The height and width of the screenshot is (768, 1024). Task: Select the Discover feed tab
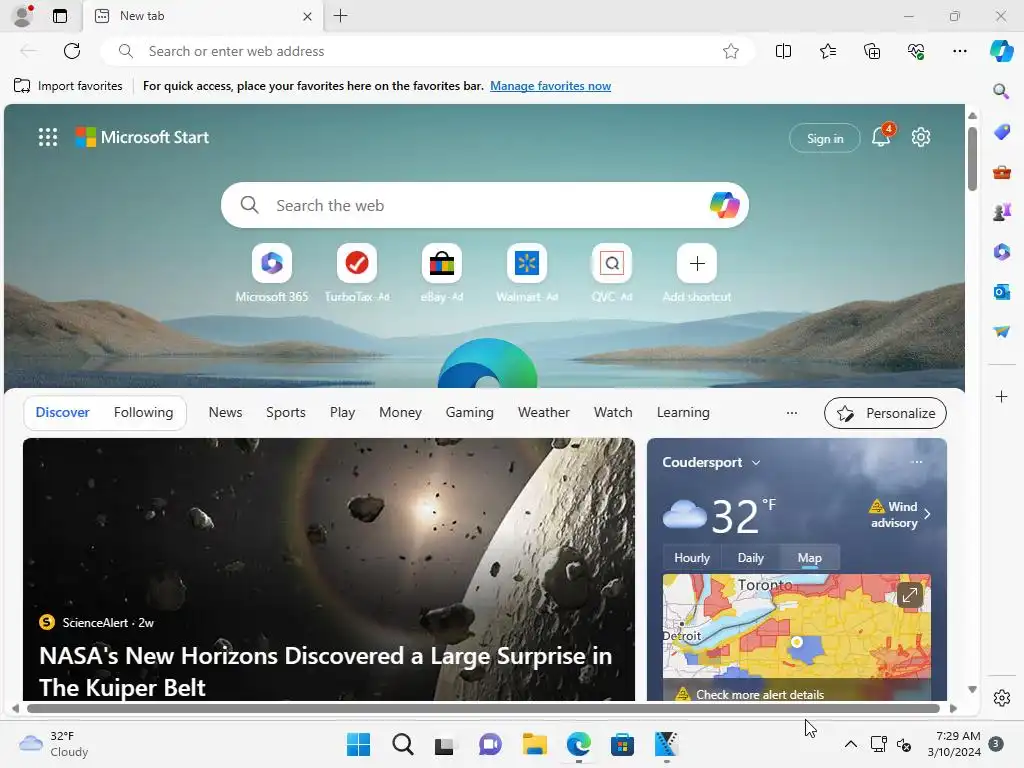[63, 413]
